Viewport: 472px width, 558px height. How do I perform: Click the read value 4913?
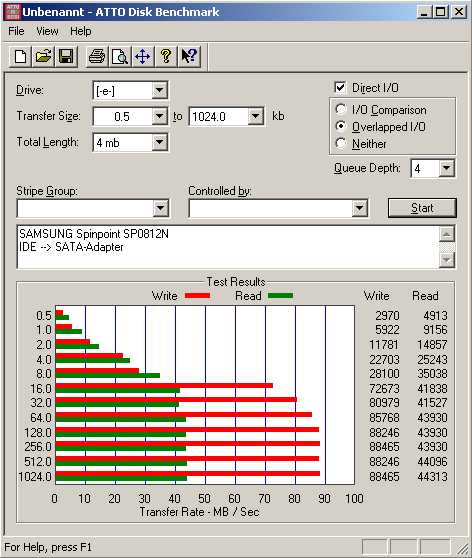click(x=435, y=316)
